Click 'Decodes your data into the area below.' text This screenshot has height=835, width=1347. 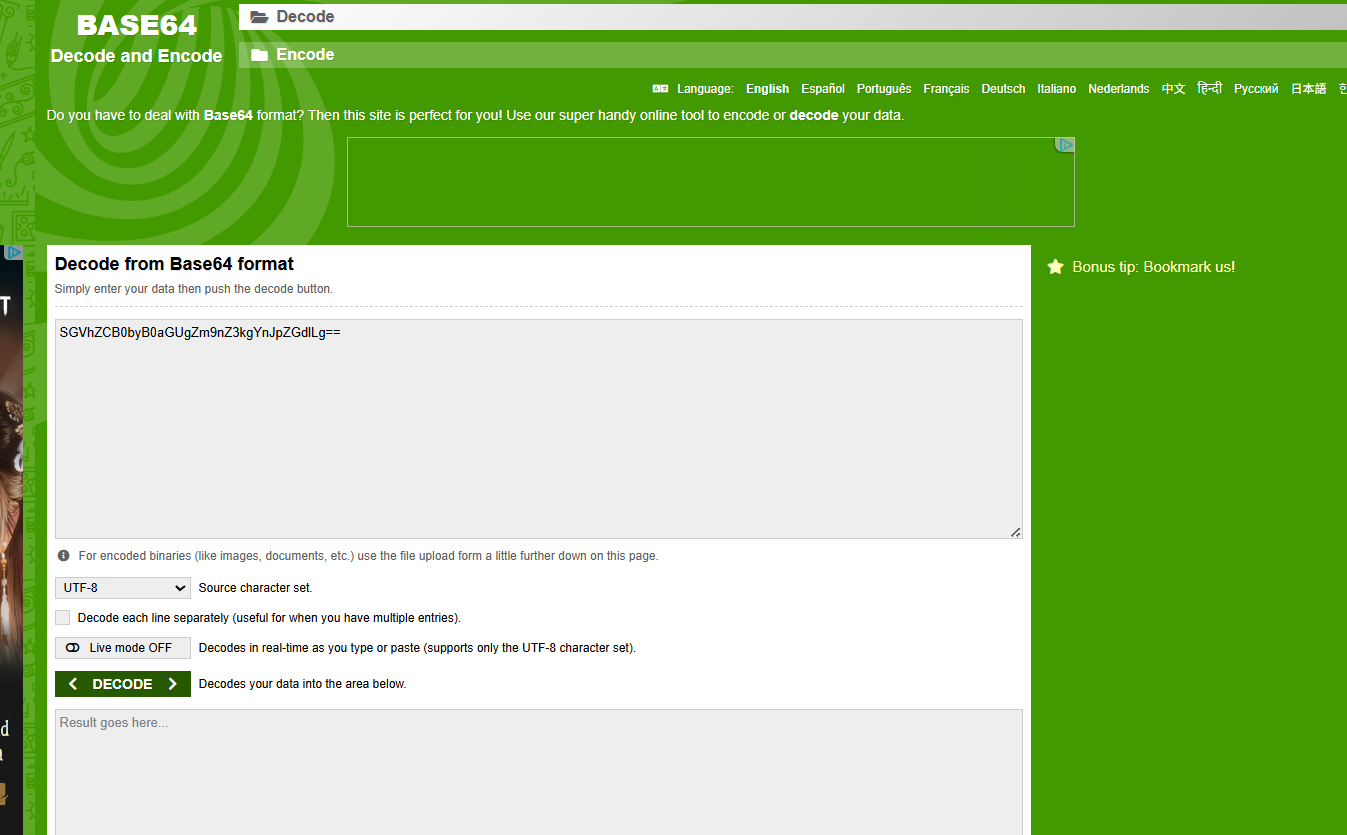[x=303, y=684]
